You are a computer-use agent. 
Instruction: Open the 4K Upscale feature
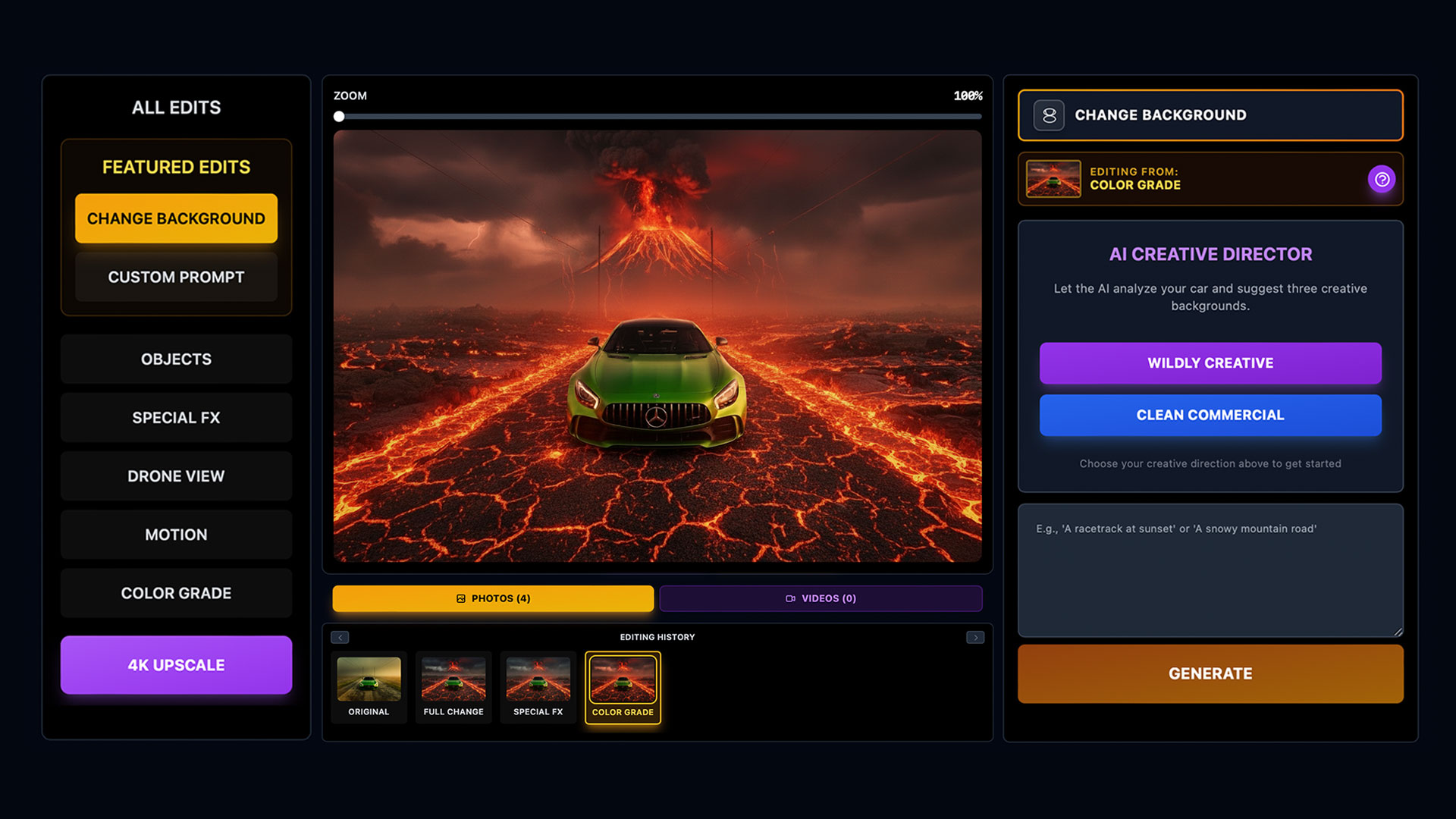[175, 665]
